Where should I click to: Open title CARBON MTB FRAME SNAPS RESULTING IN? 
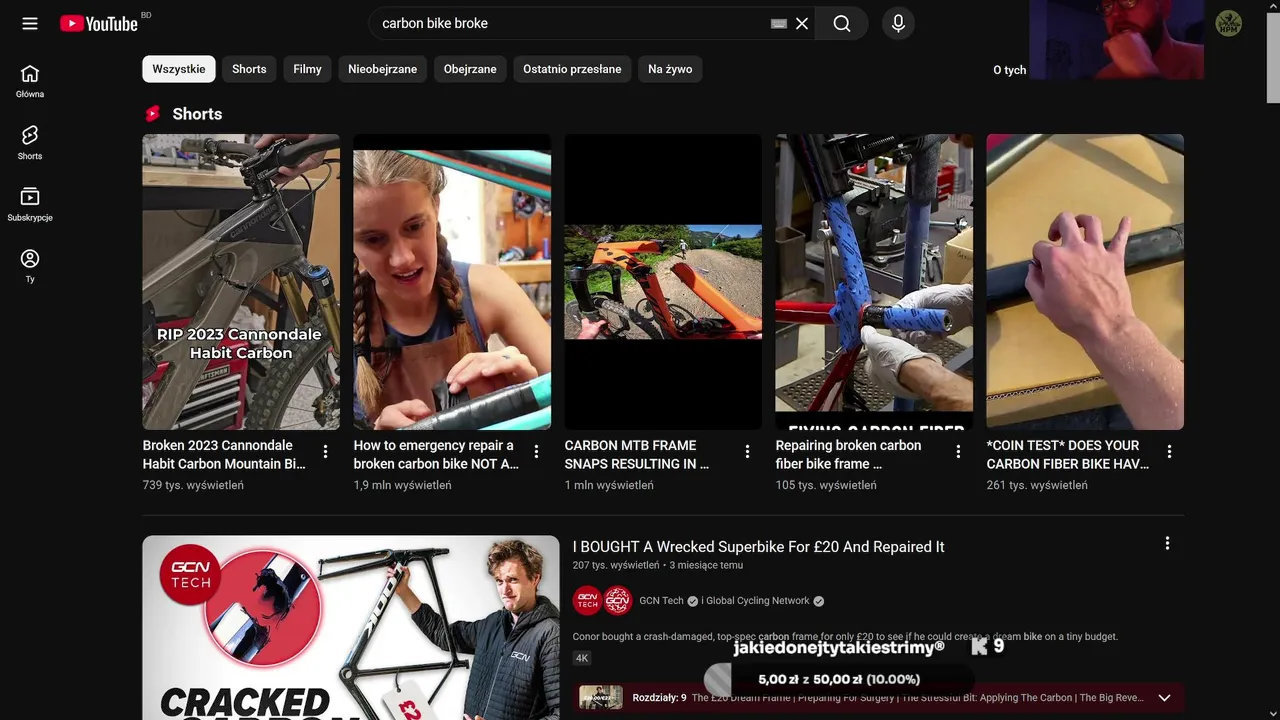637,454
